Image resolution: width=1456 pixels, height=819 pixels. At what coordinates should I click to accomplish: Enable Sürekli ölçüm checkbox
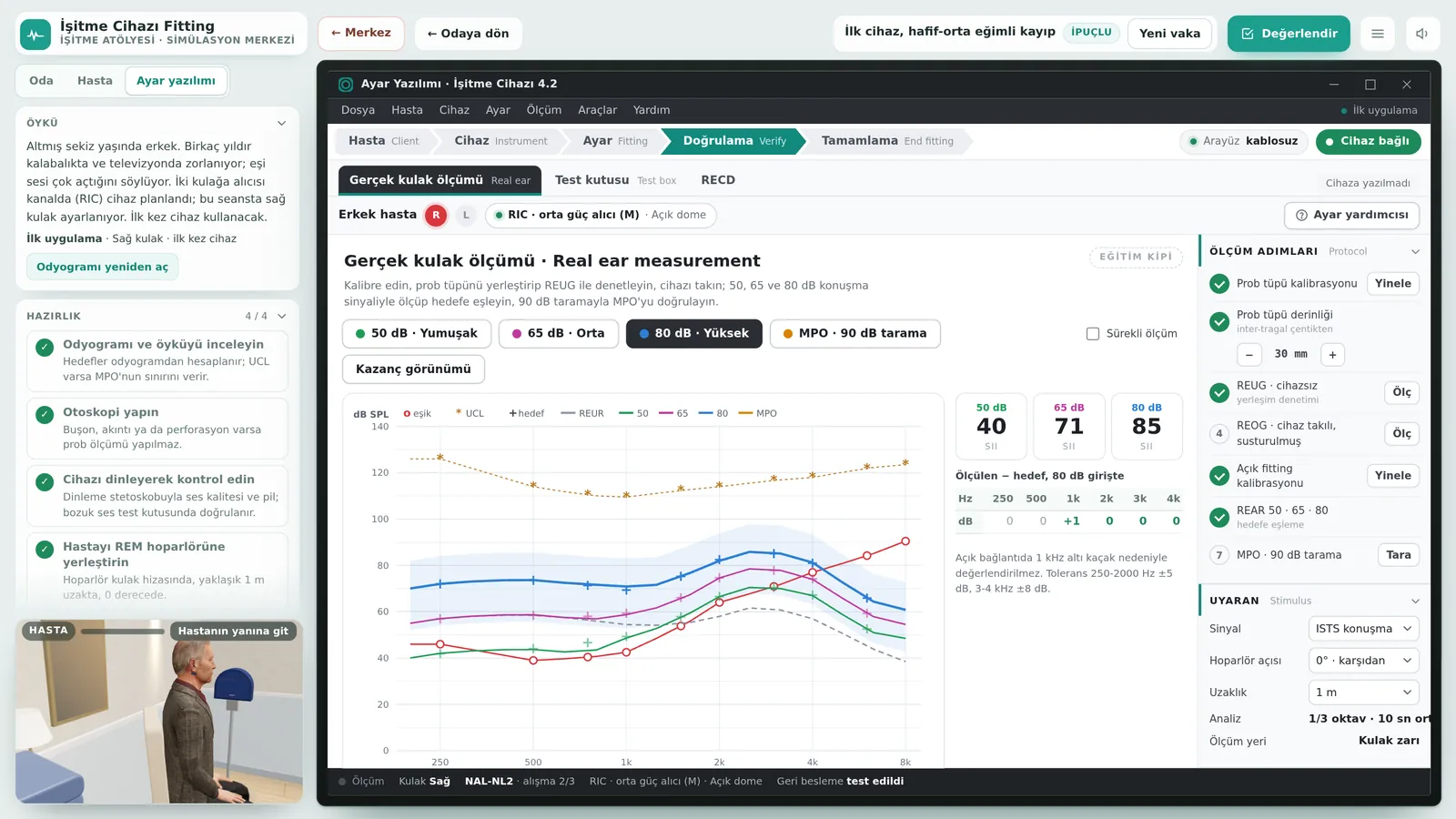coord(1093,334)
